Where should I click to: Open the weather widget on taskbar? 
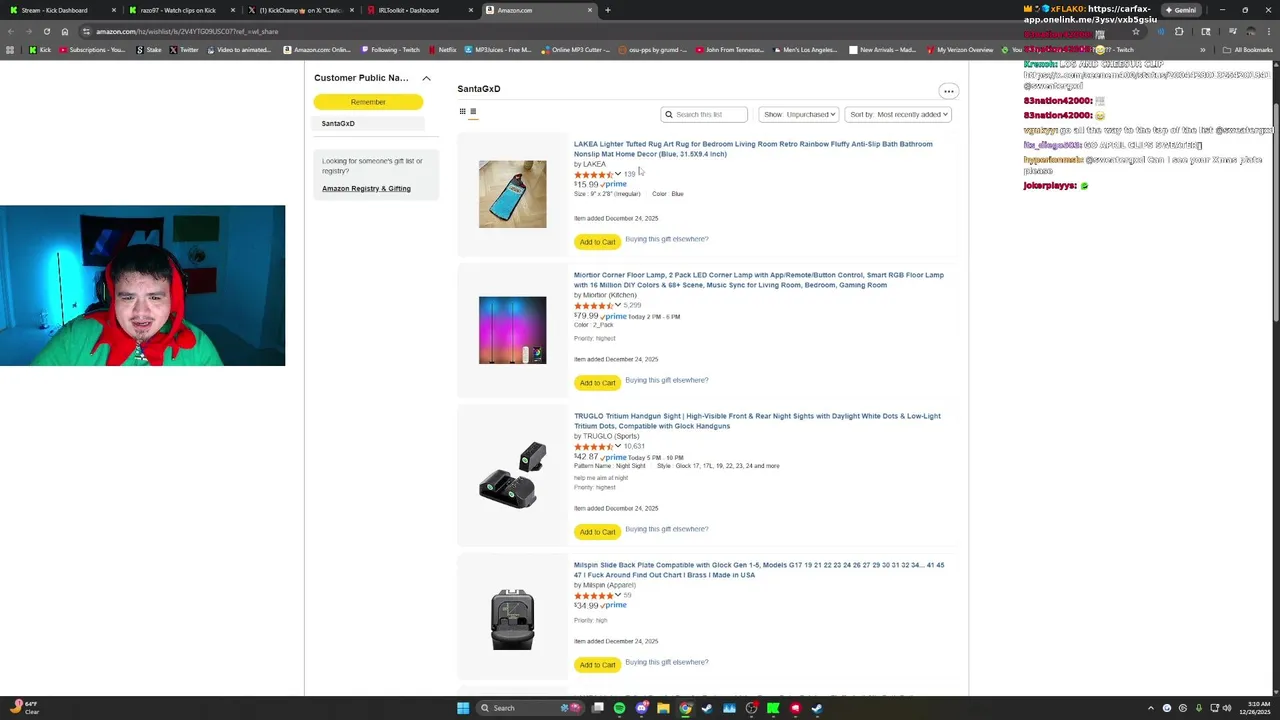point(24,708)
